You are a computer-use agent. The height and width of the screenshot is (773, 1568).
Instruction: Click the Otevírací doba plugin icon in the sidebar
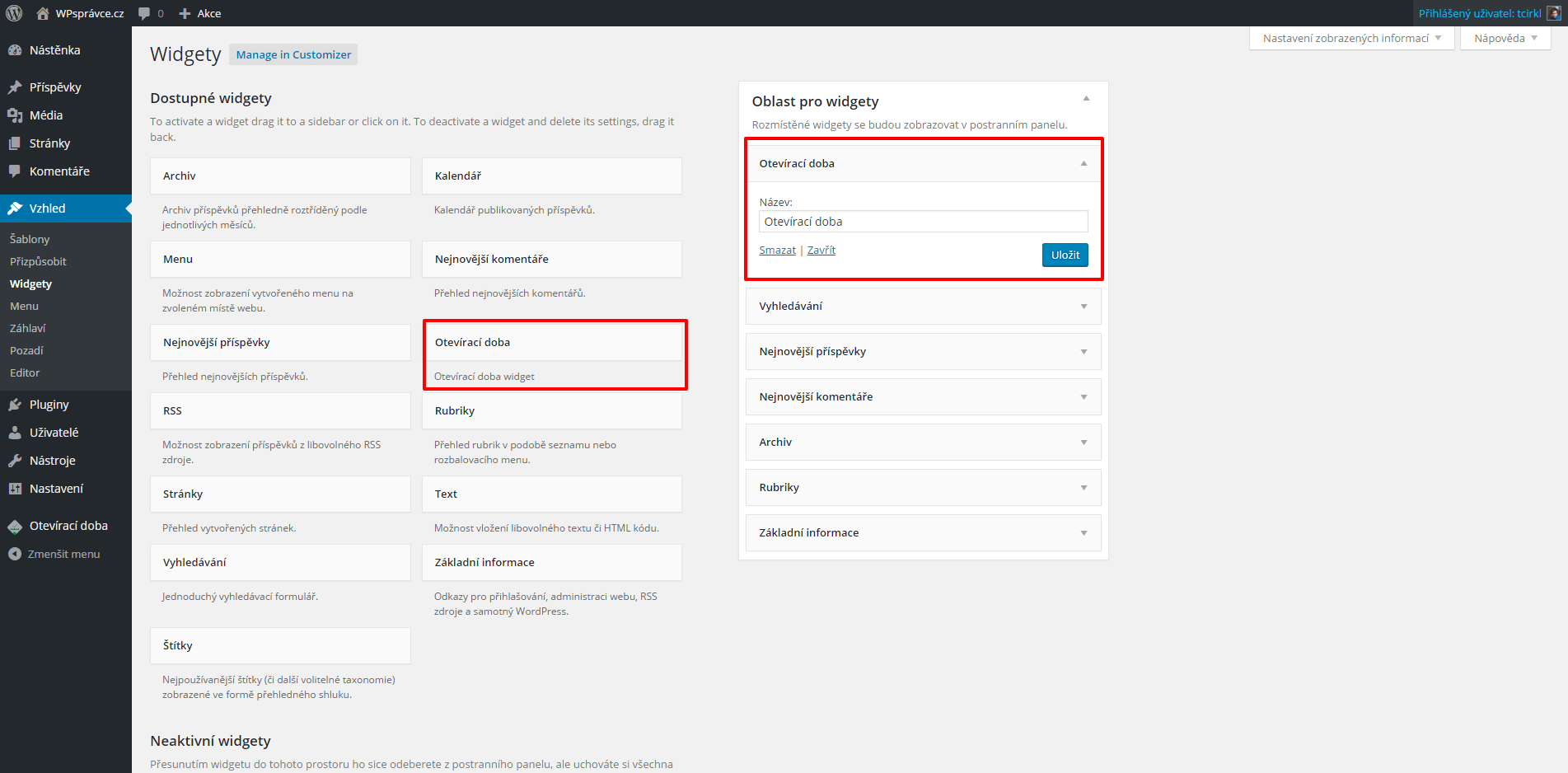(x=15, y=526)
